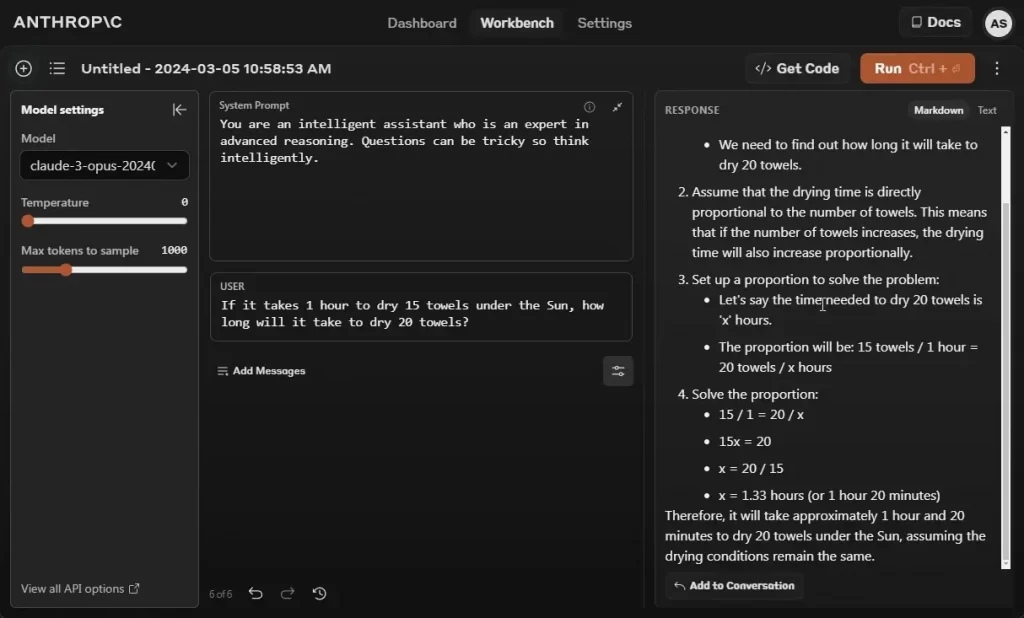Open the prompt list icon
Screen dimensions: 1024x618
pyautogui.click(x=57, y=69)
